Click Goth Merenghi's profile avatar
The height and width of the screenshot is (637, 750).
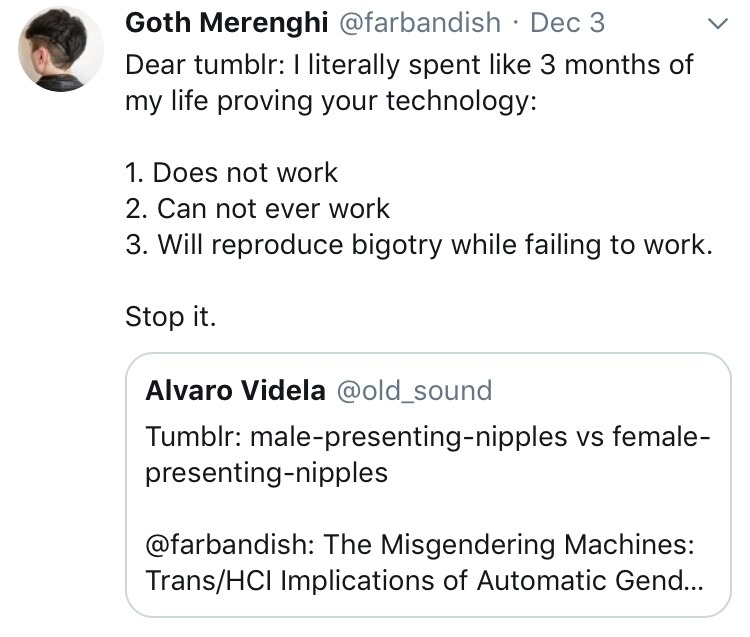click(x=62, y=54)
